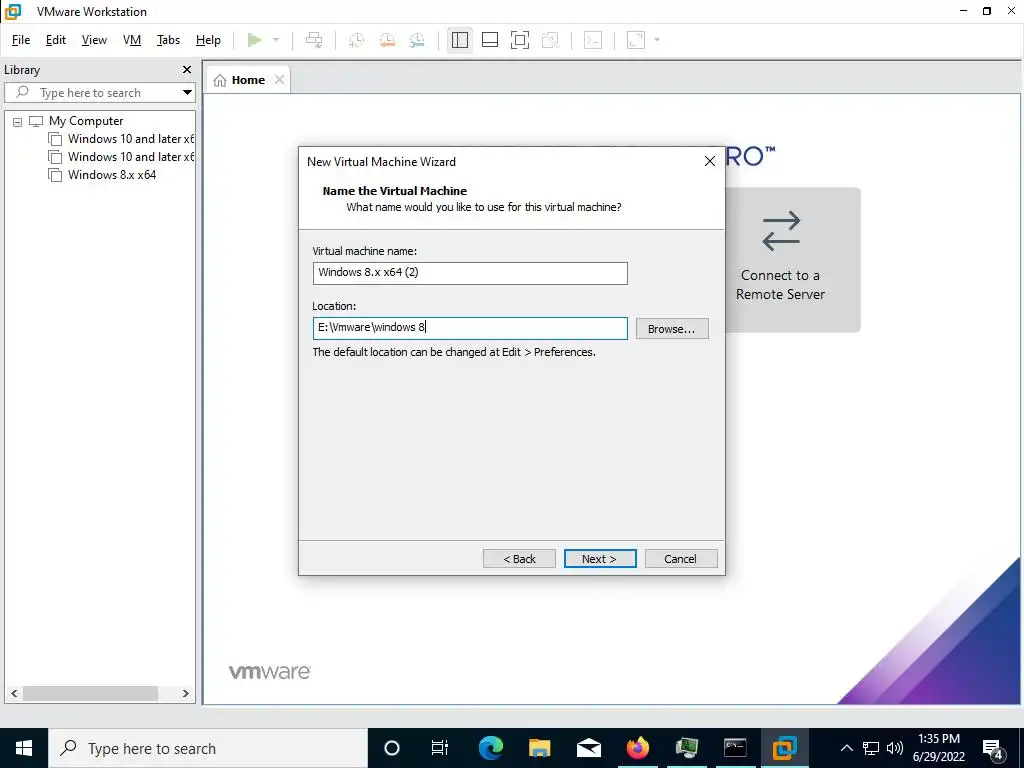Click the monitor app icon left of Command Prompt
Viewport: 1024px width, 768px height.
686,748
